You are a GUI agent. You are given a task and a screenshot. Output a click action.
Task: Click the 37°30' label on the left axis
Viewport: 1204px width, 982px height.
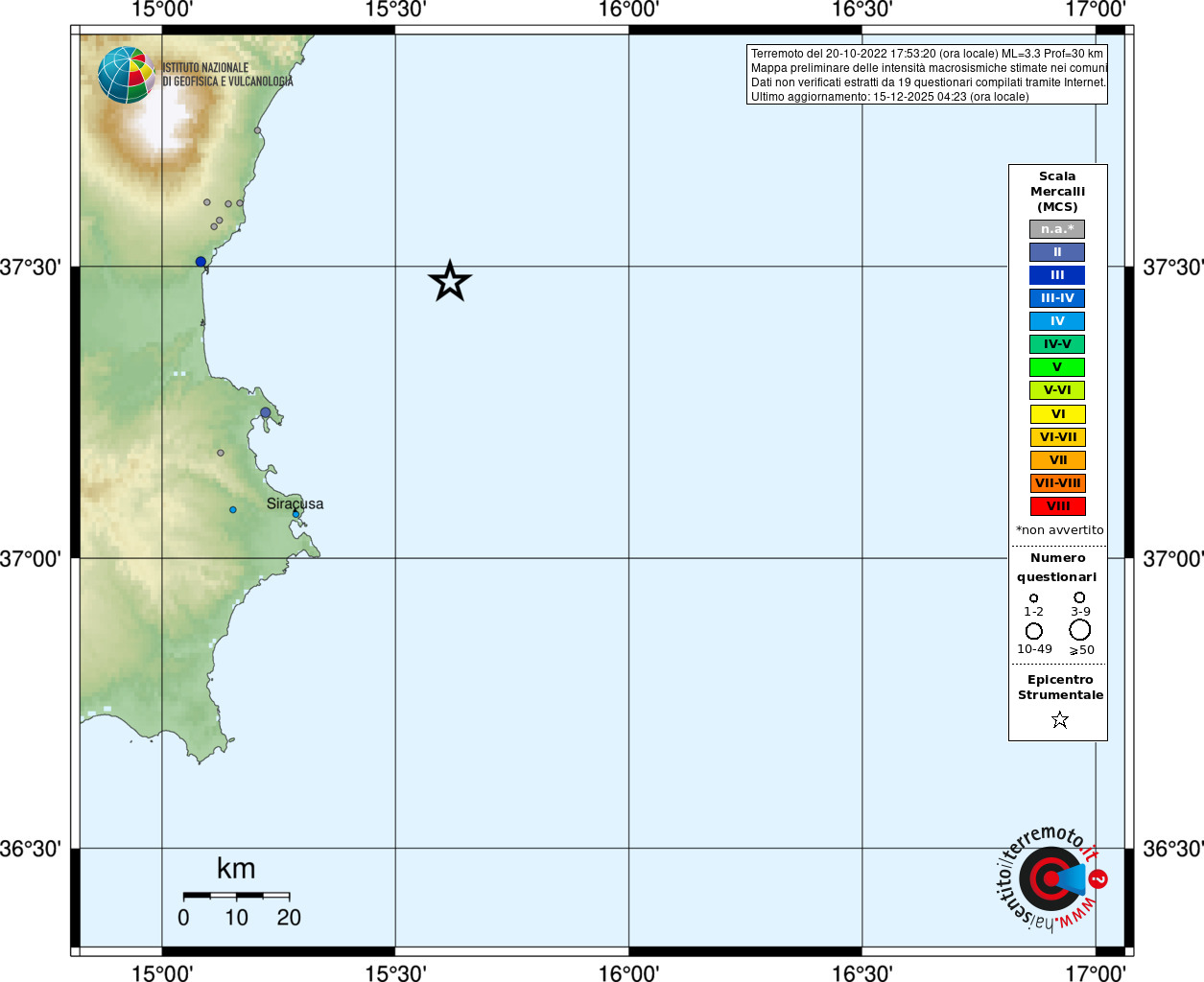30,267
